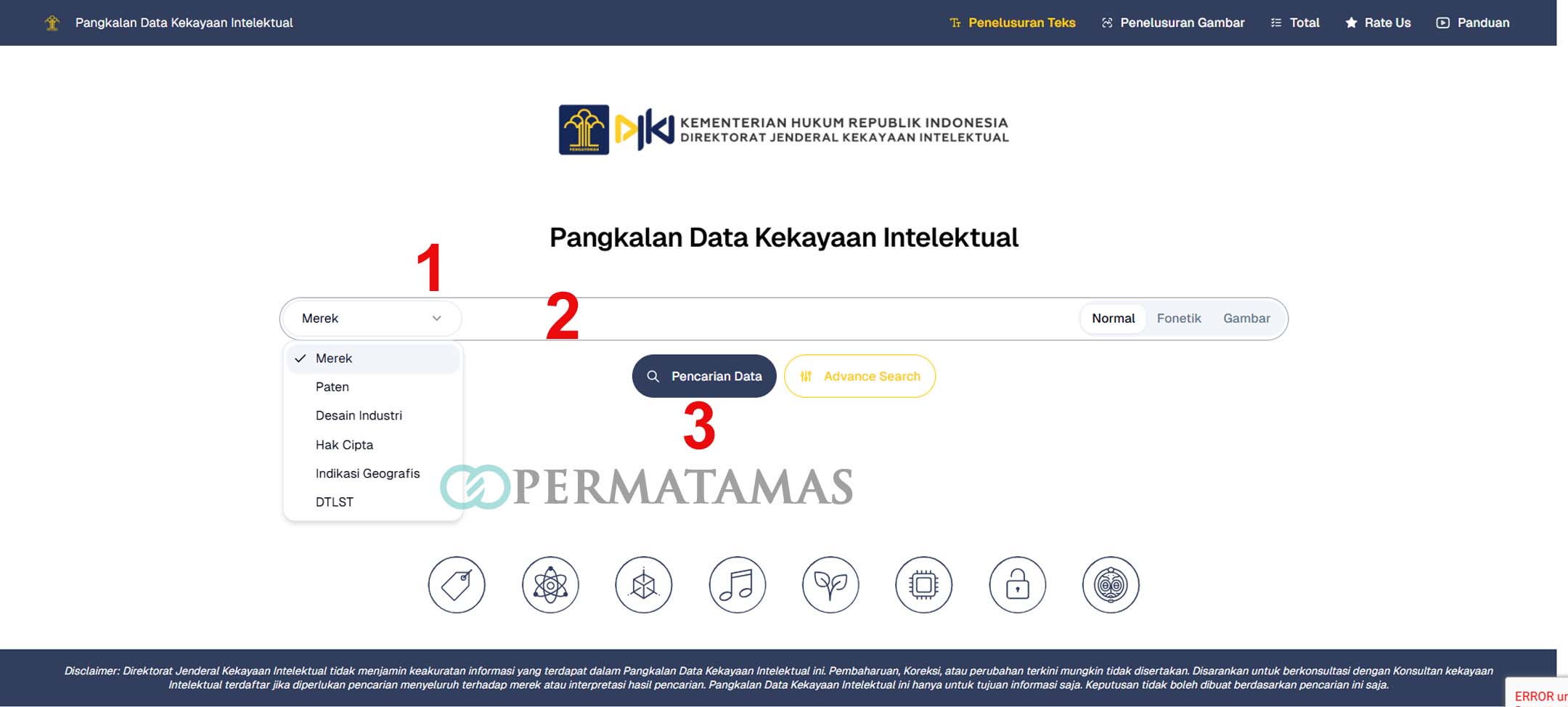This screenshot has height=707, width=1568.
Task: Select the trademark tag icon
Action: (456, 585)
